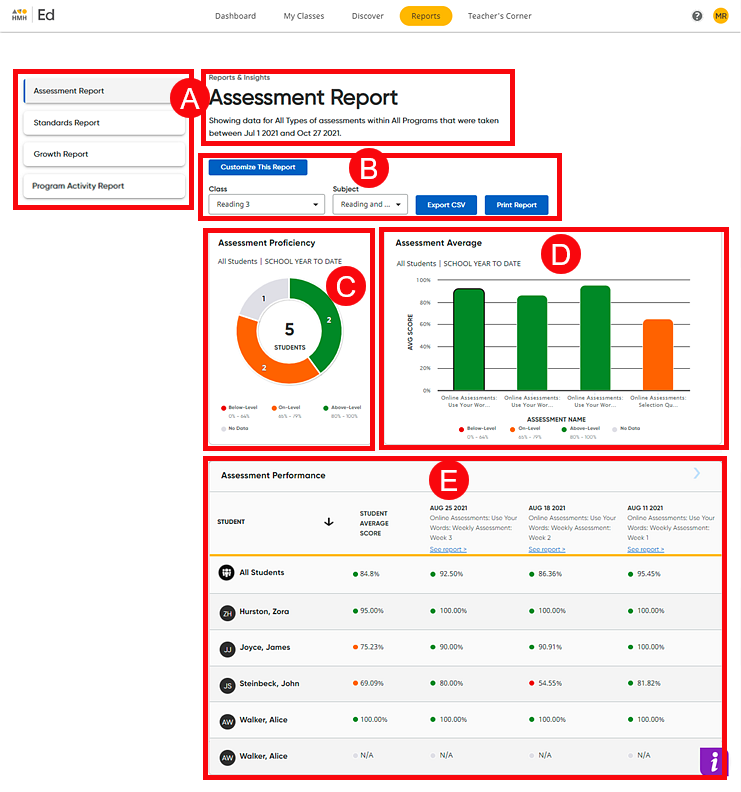
Task: Click the Export CSV button
Action: point(446,205)
